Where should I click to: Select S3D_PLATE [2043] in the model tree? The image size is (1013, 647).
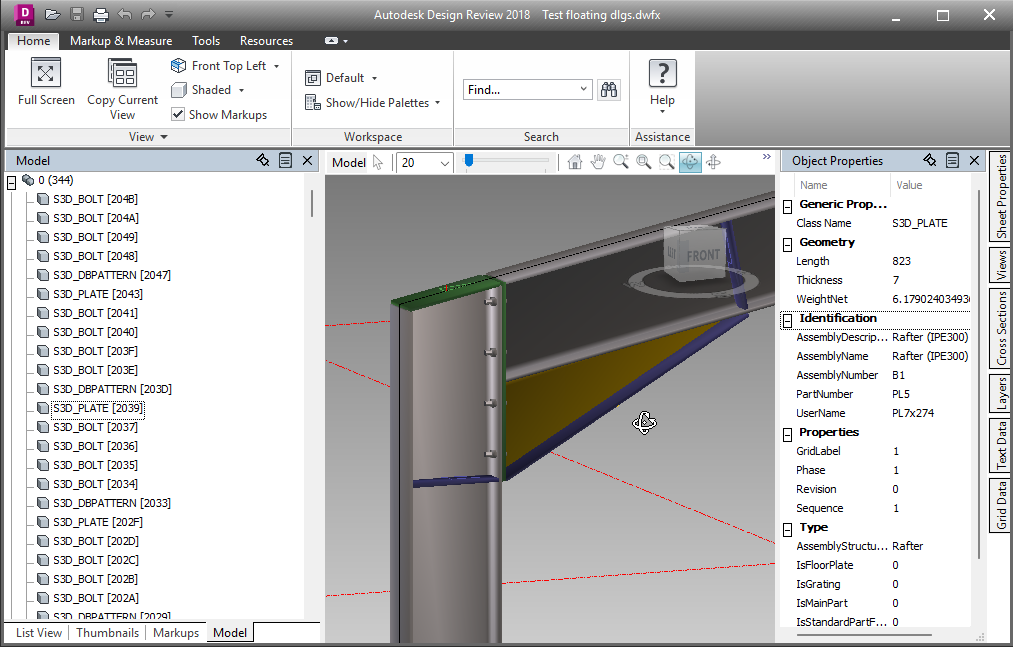click(x=97, y=294)
